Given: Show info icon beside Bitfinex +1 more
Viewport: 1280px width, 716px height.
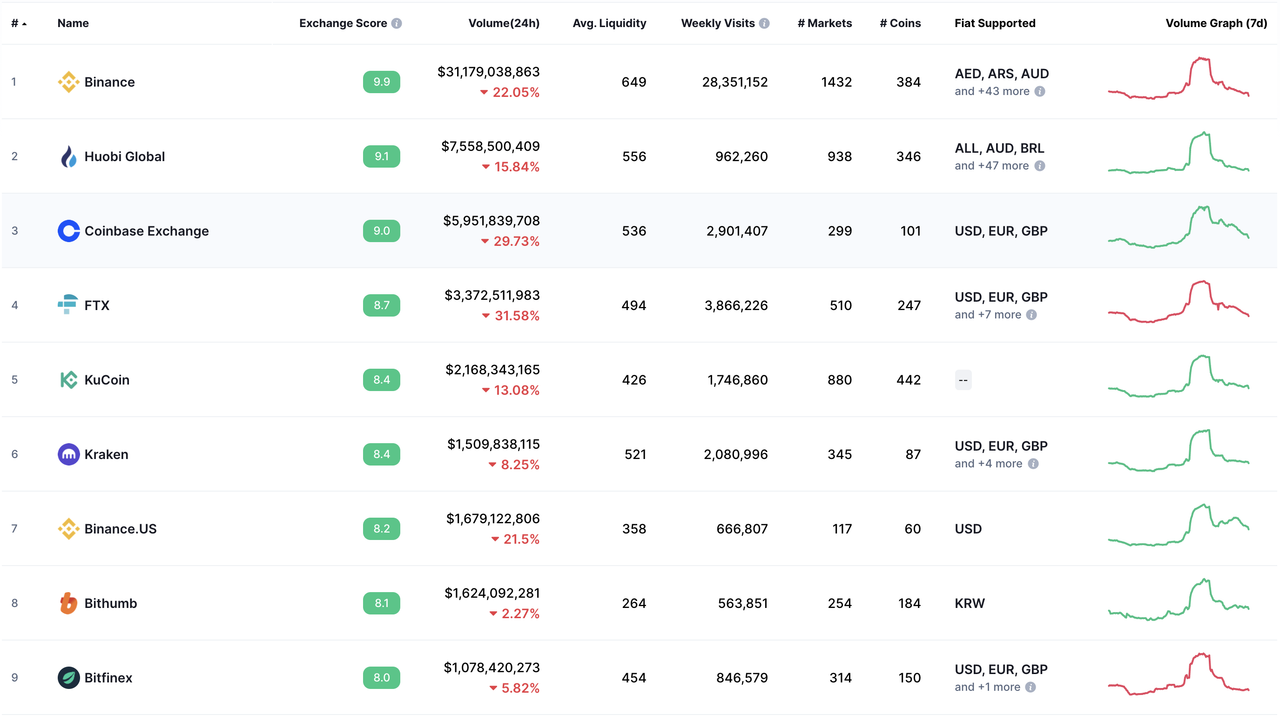Looking at the screenshot, I should coord(1031,687).
